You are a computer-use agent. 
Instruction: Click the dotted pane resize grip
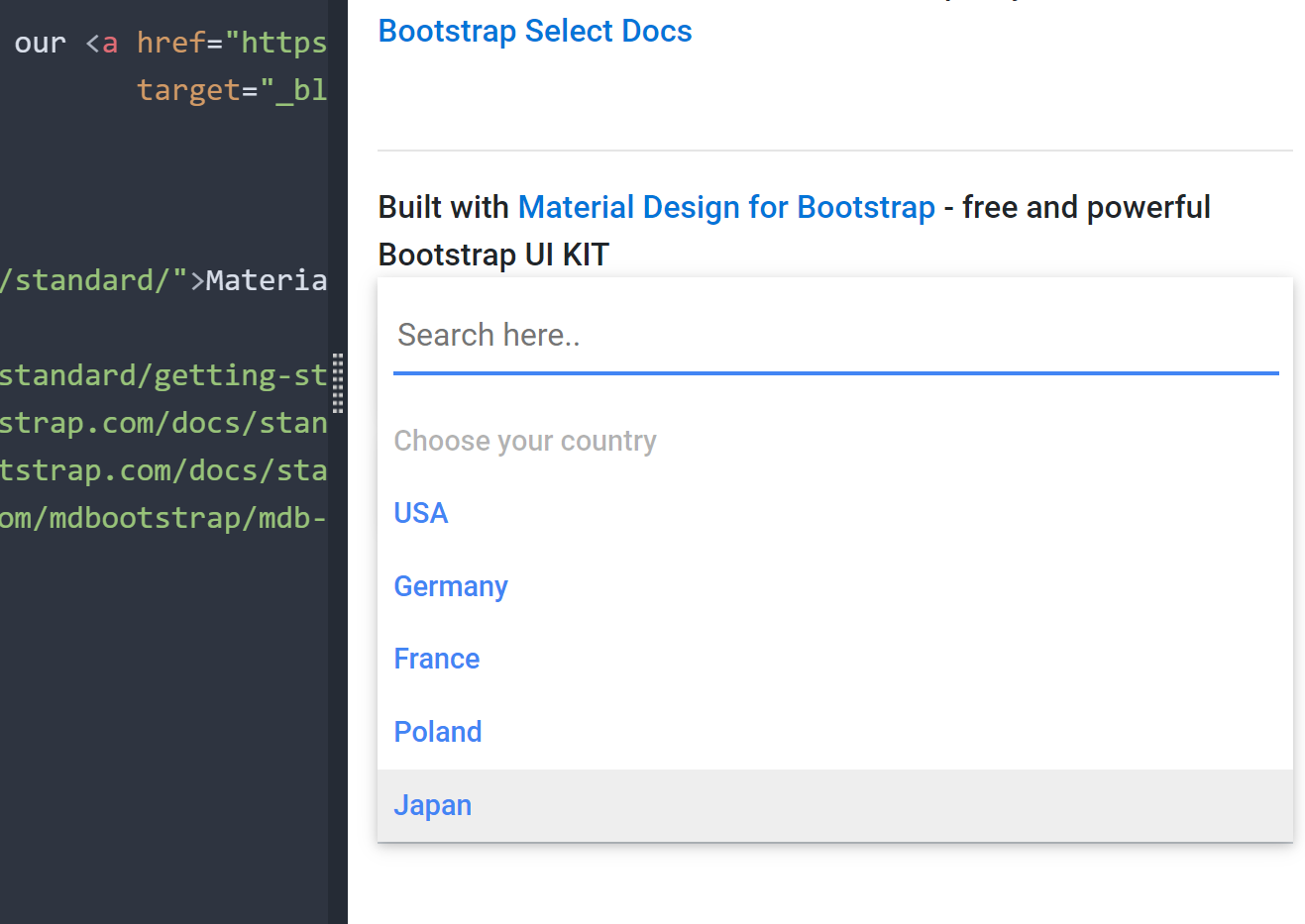pyautogui.click(x=337, y=384)
